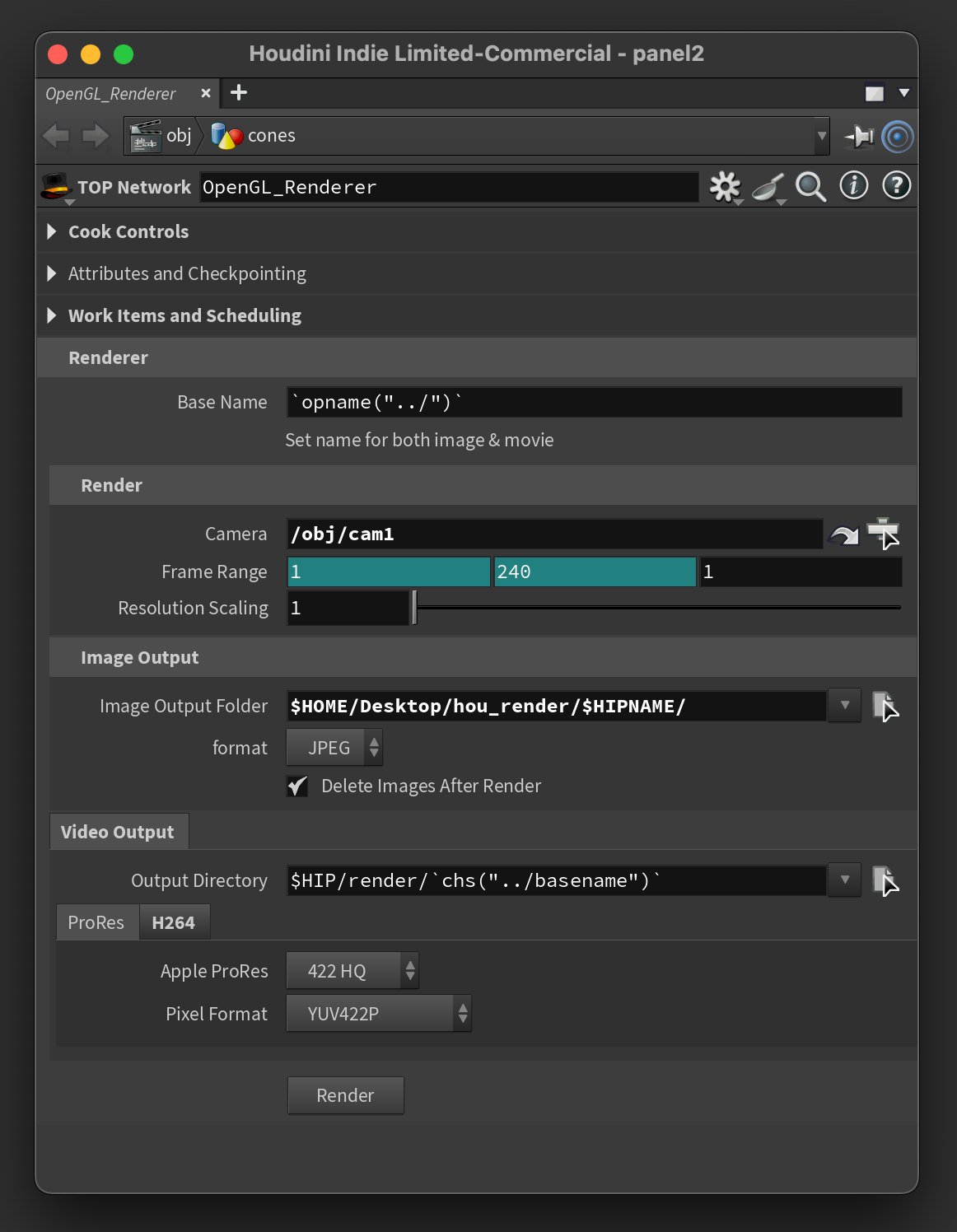Open Apple ProRes 422 HQ dropdown
The image size is (957, 1232).
click(x=352, y=971)
